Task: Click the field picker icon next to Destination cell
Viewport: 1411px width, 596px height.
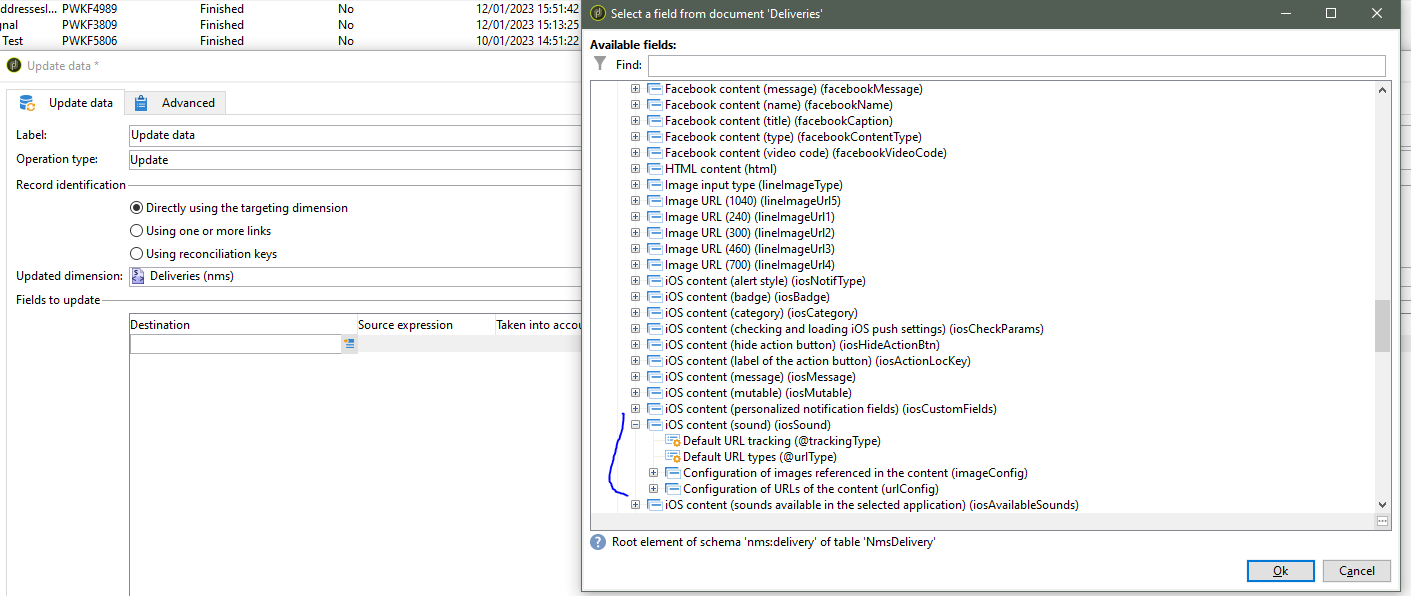Action: click(349, 343)
